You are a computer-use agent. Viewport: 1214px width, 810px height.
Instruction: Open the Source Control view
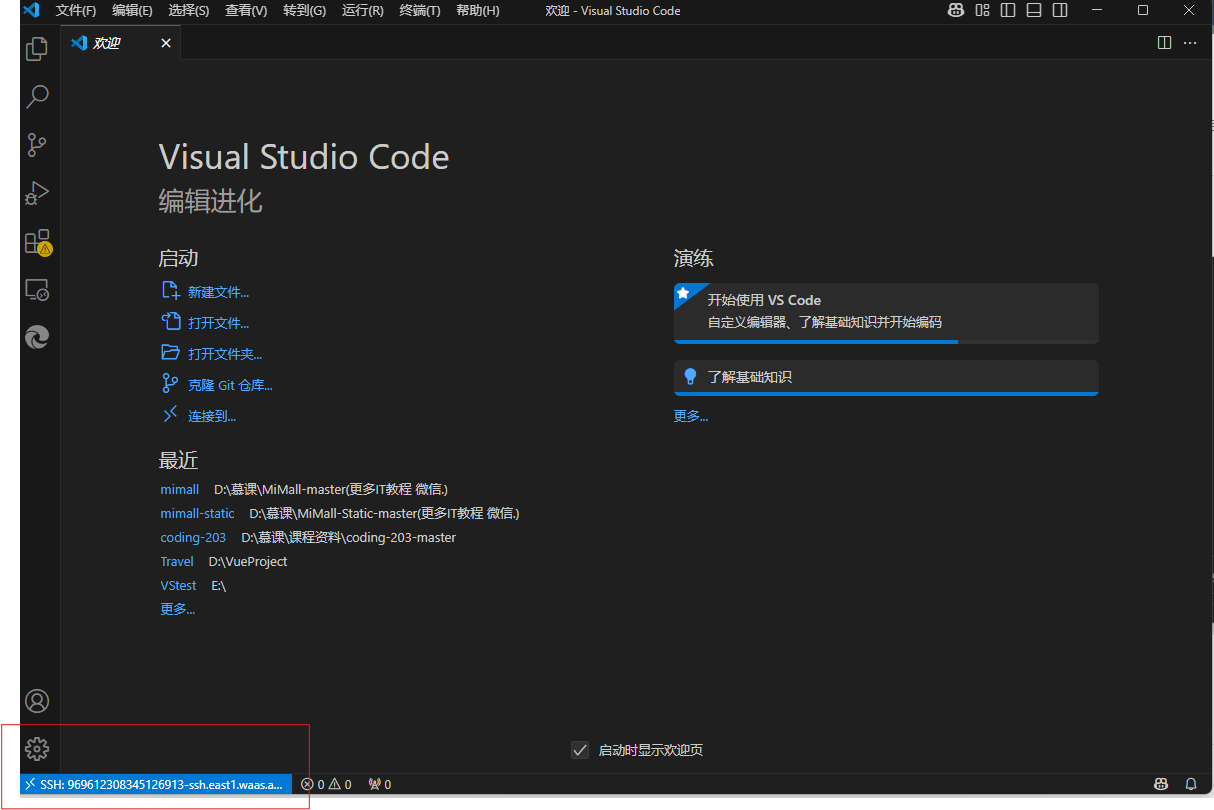point(37,144)
